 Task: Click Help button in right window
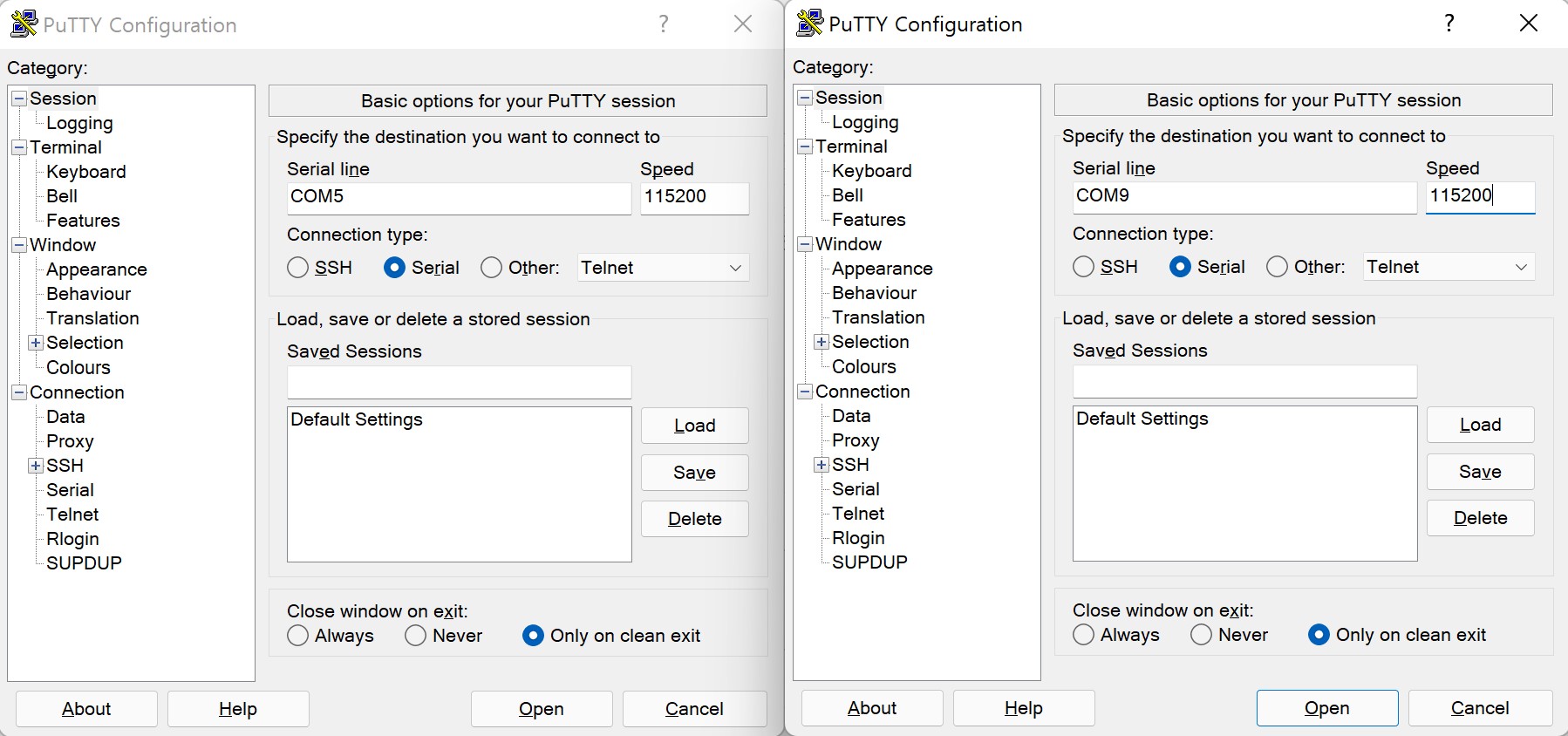point(1024,708)
